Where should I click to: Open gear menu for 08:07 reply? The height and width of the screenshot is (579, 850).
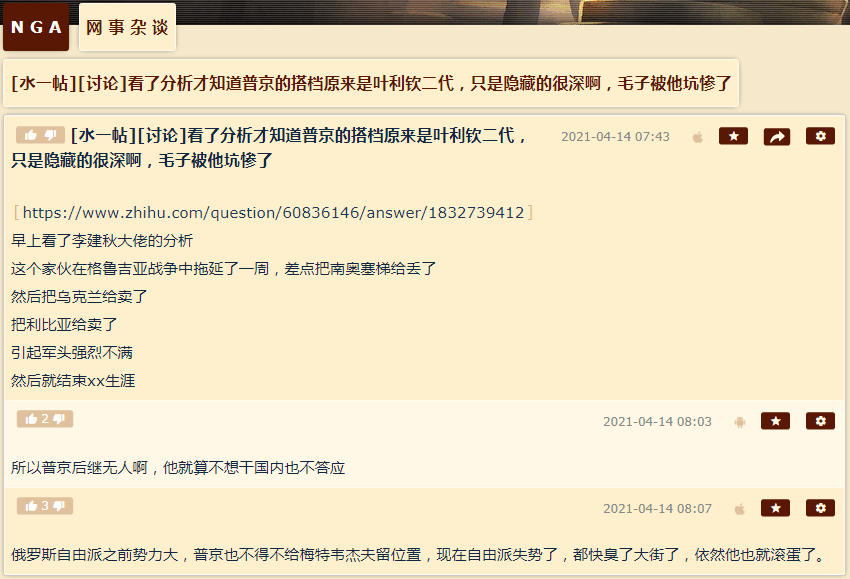[x=820, y=508]
